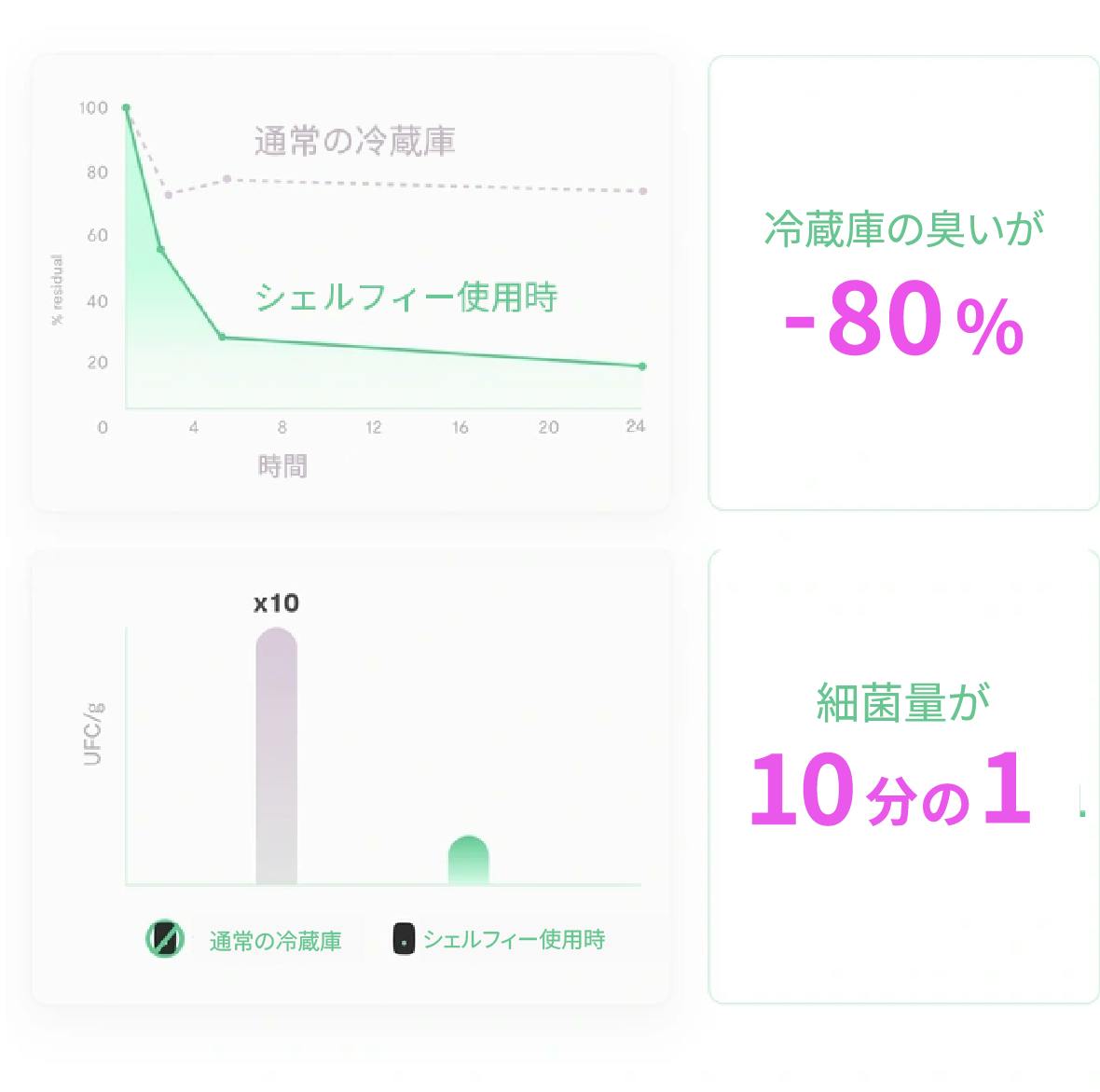Click the 通常の冷蔵庫 label beside the legend icon
The height and width of the screenshot is (1092, 1100).
275,941
